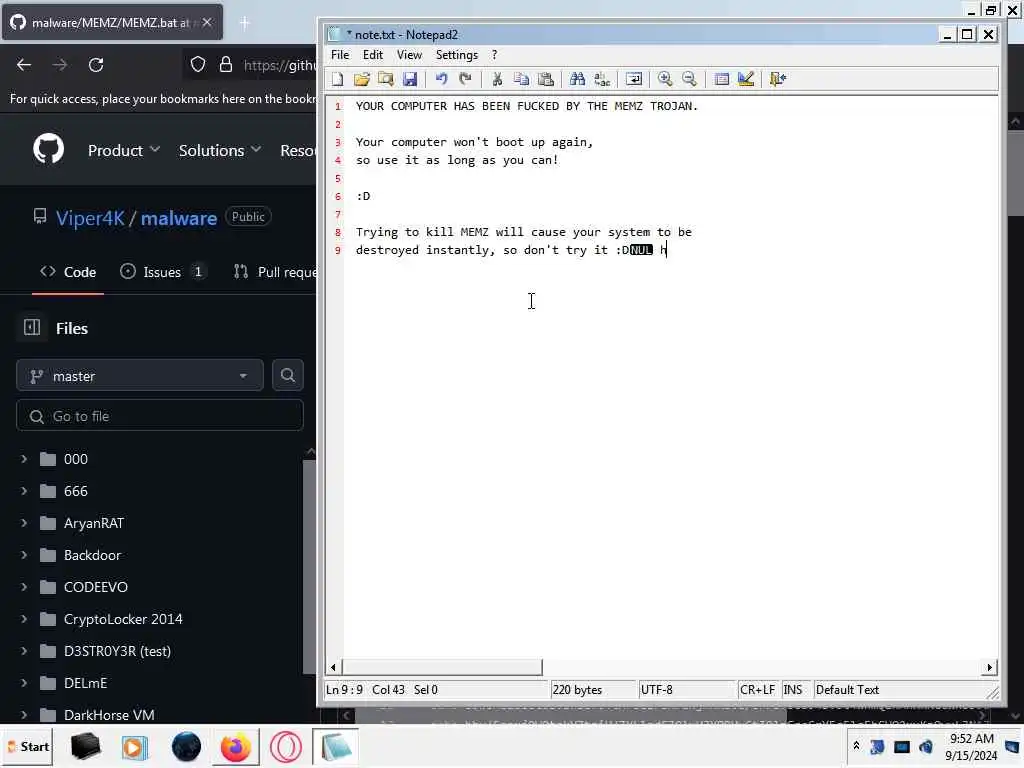Save note.txt using the floppy icon
Image resolution: width=1024 pixels, height=768 pixels.
click(409, 79)
